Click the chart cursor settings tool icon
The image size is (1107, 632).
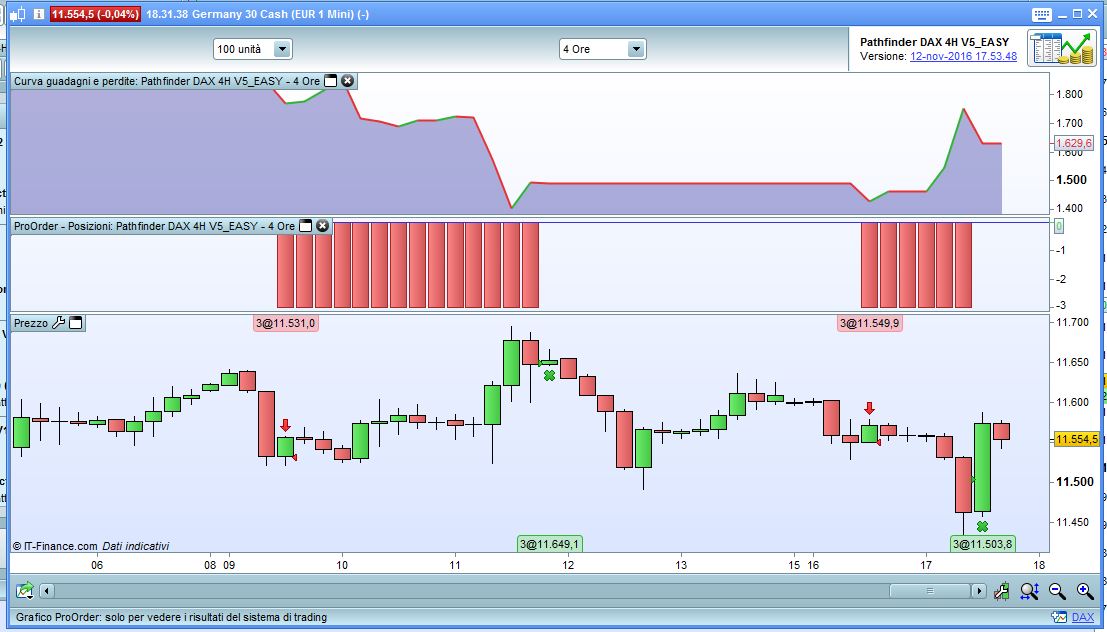click(1001, 591)
